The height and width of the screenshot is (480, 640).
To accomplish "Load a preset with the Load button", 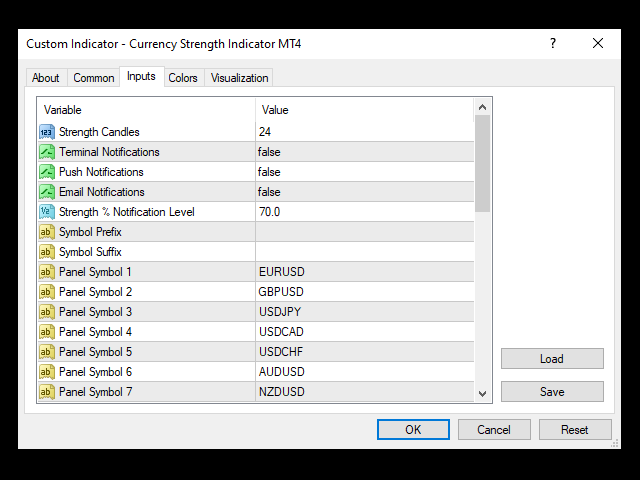I will pyautogui.click(x=552, y=359).
